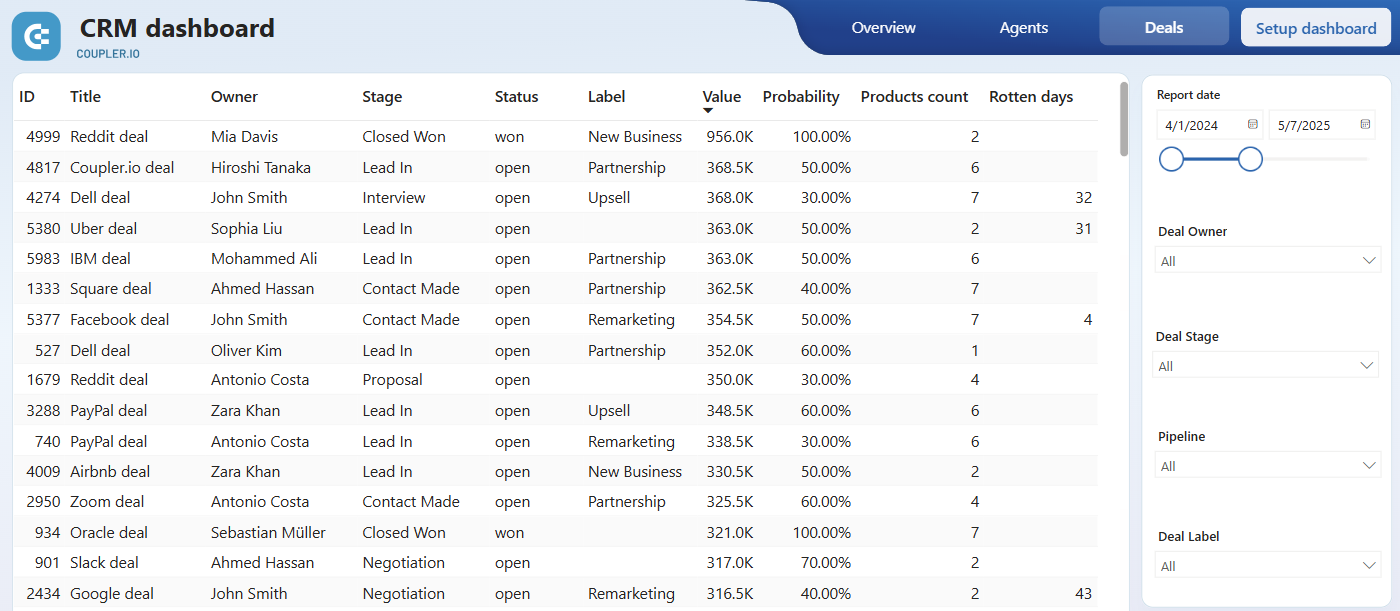The height and width of the screenshot is (611, 1400).
Task: Click the Mia Davis owner cell
Action: coord(244,136)
